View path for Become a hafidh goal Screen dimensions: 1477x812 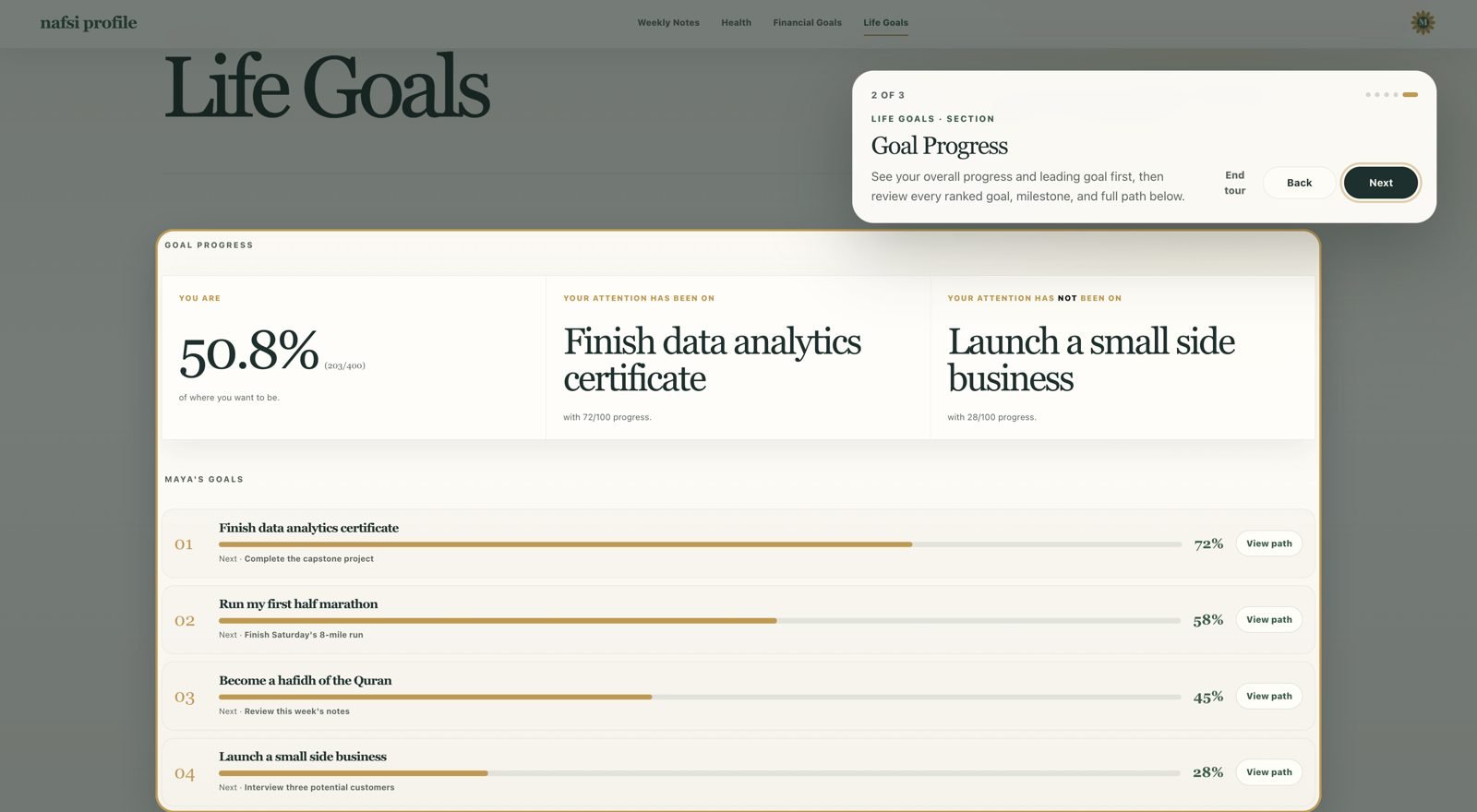pyautogui.click(x=1269, y=697)
